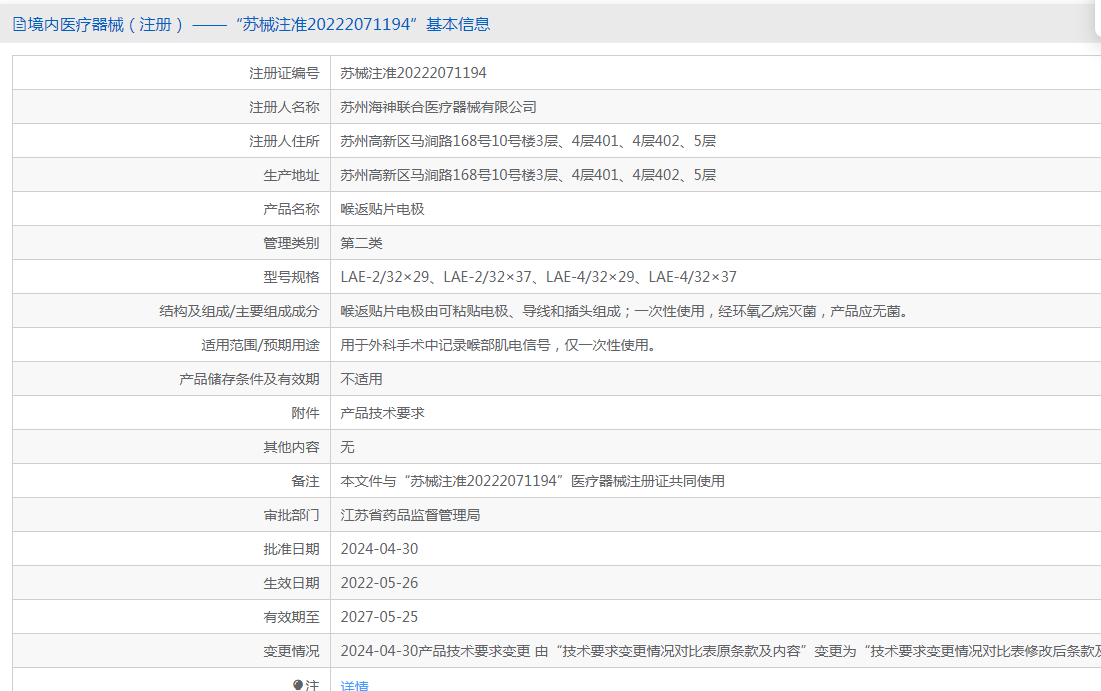Image resolution: width=1101 pixels, height=691 pixels.
Task: Click the 结构及组成/主要组成成分 label
Action: click(239, 311)
